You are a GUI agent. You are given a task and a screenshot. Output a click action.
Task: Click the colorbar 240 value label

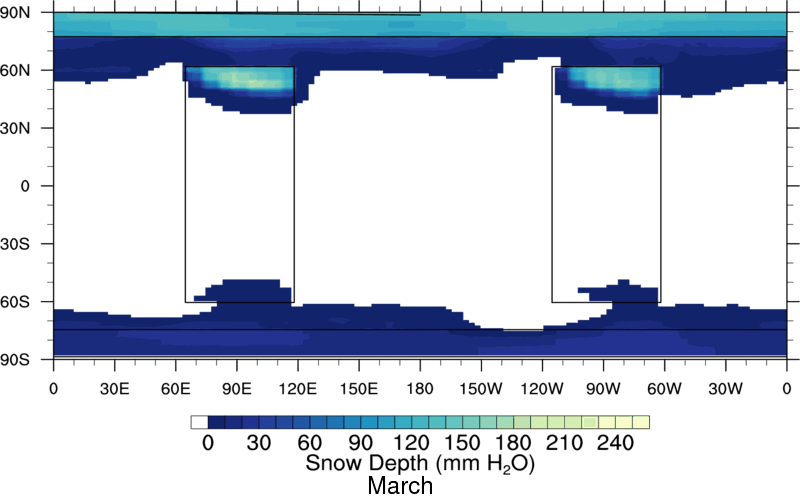[615, 442]
